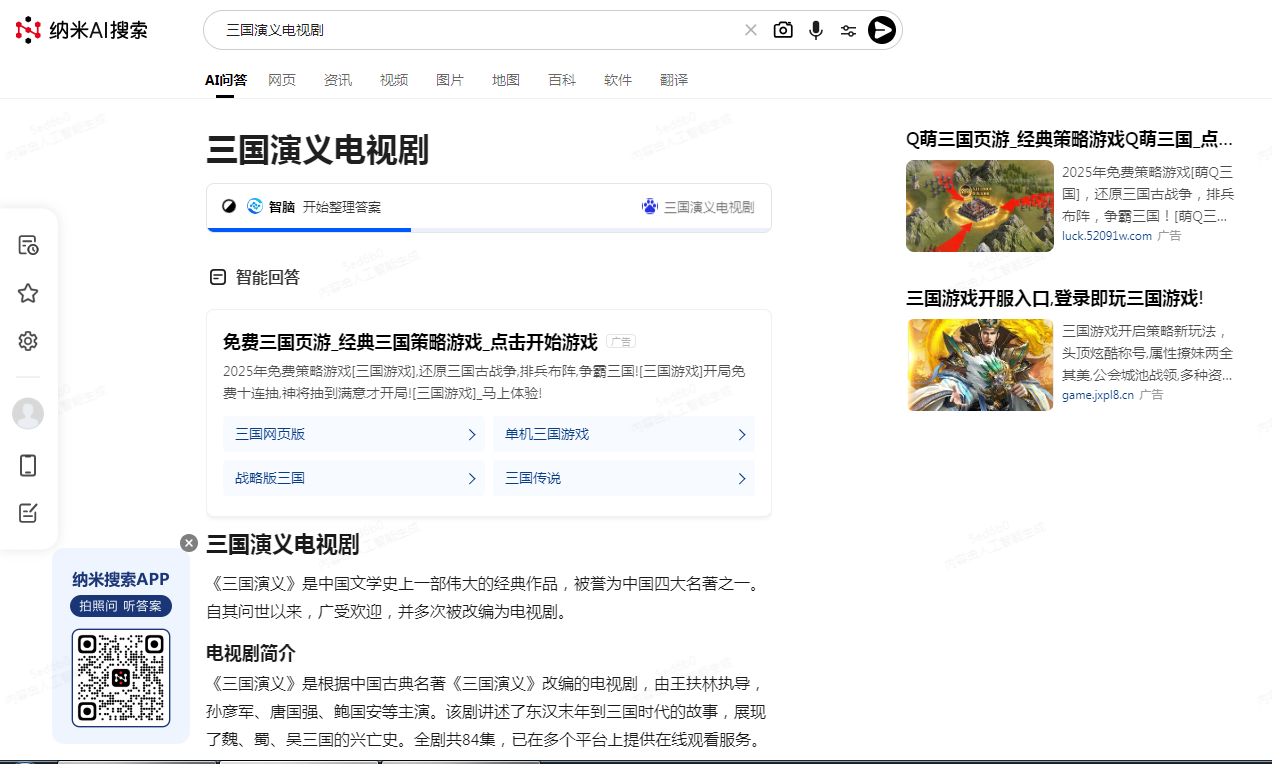Expand the 单机三国游戏 entry chevron

point(741,434)
